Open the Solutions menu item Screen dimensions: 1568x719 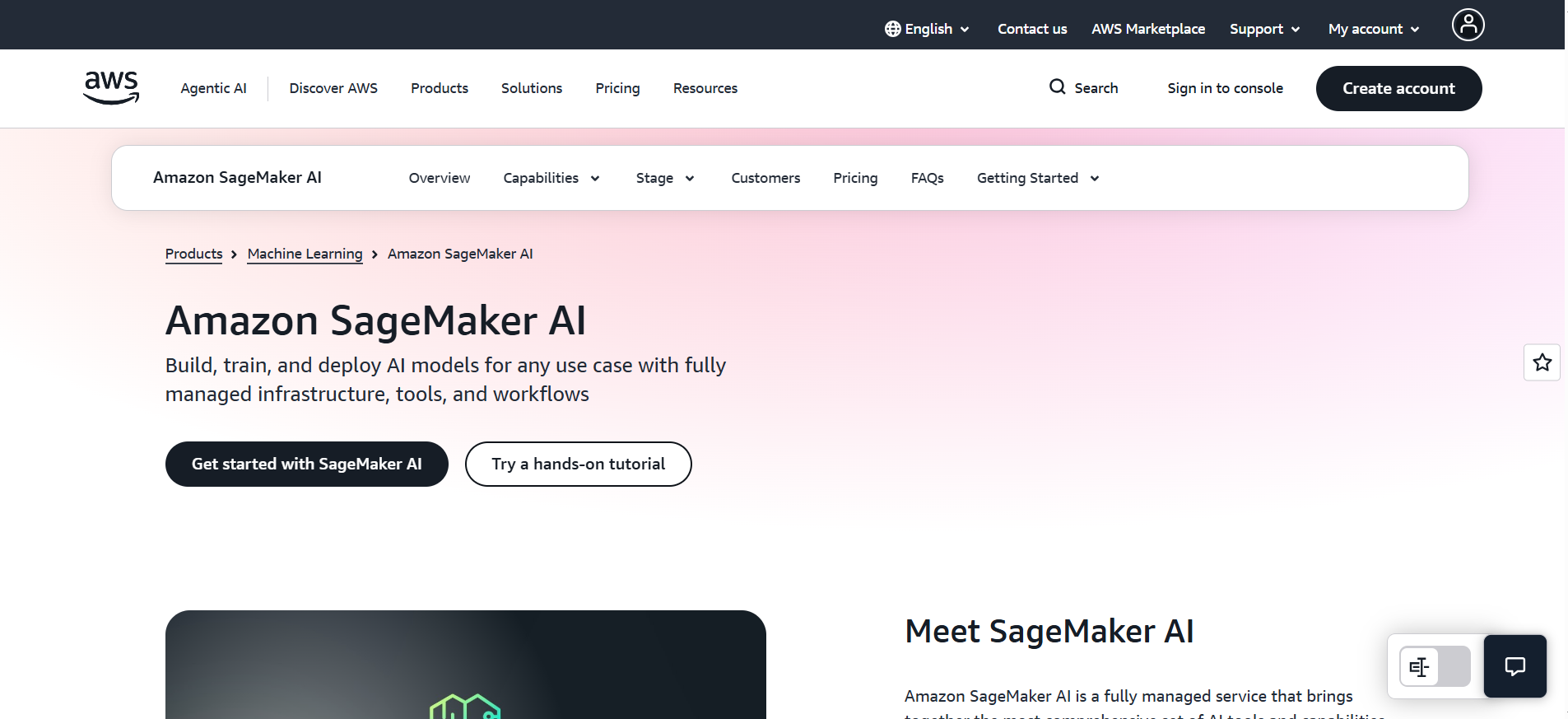point(532,88)
